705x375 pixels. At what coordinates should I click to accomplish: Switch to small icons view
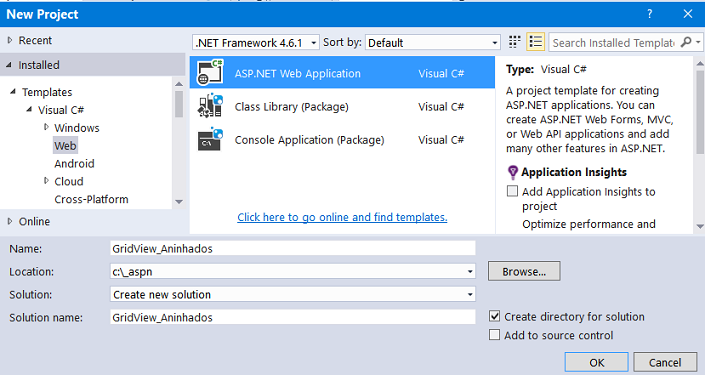pos(514,42)
